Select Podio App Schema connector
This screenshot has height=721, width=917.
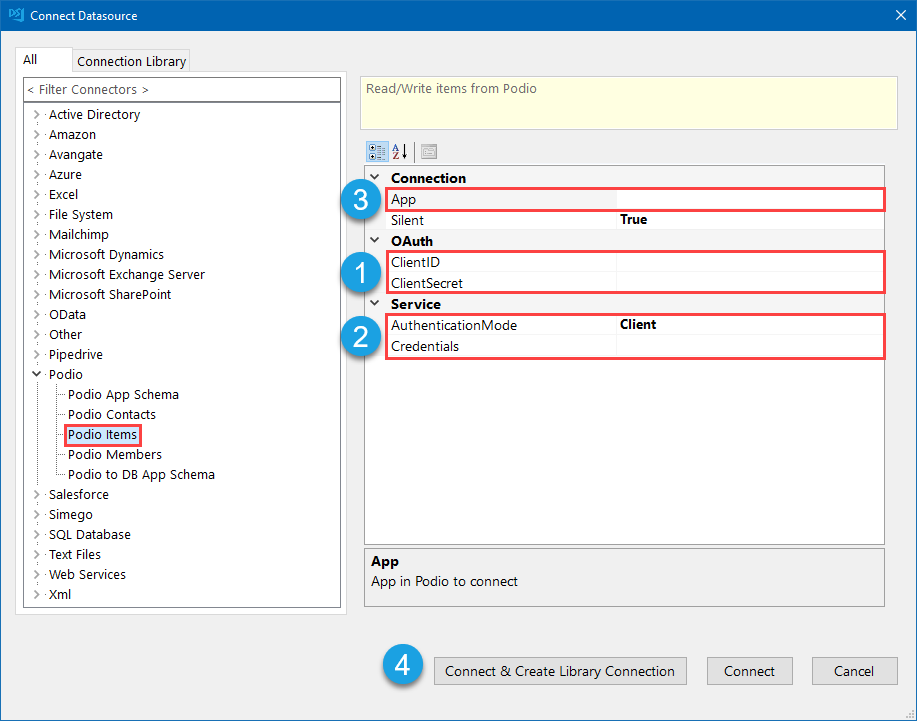pyautogui.click(x=123, y=395)
